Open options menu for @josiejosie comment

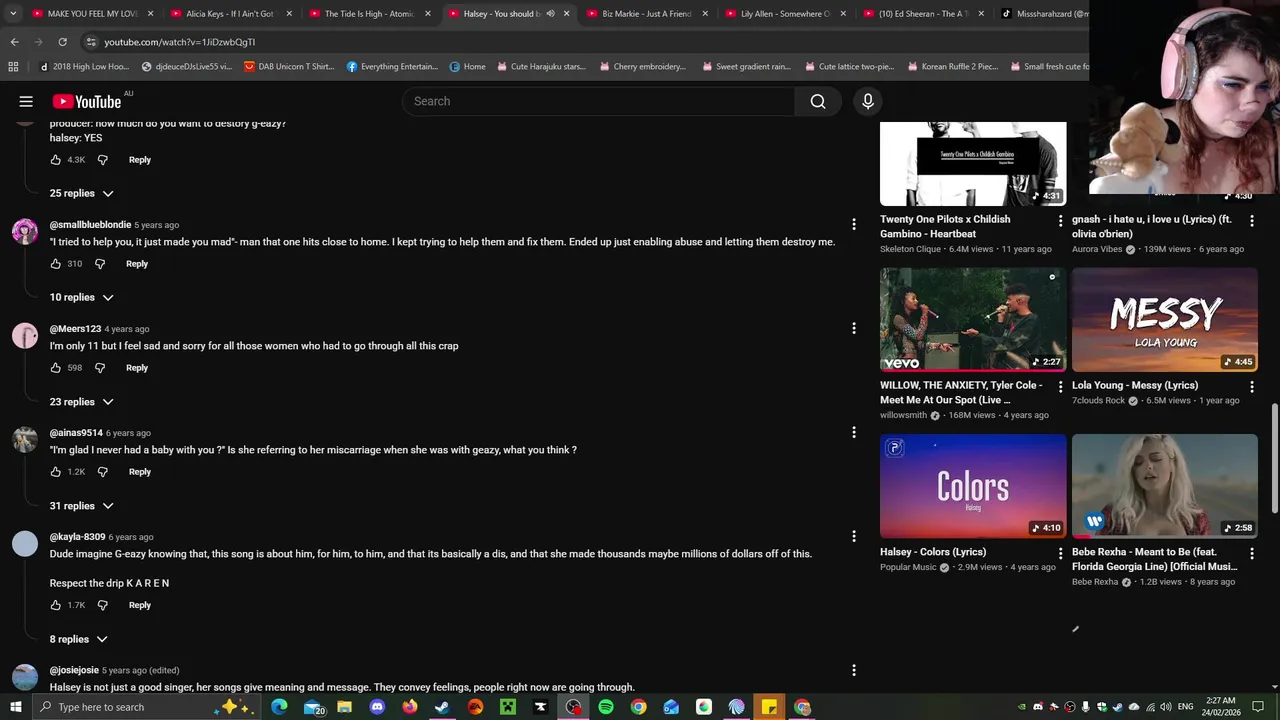pos(853,670)
